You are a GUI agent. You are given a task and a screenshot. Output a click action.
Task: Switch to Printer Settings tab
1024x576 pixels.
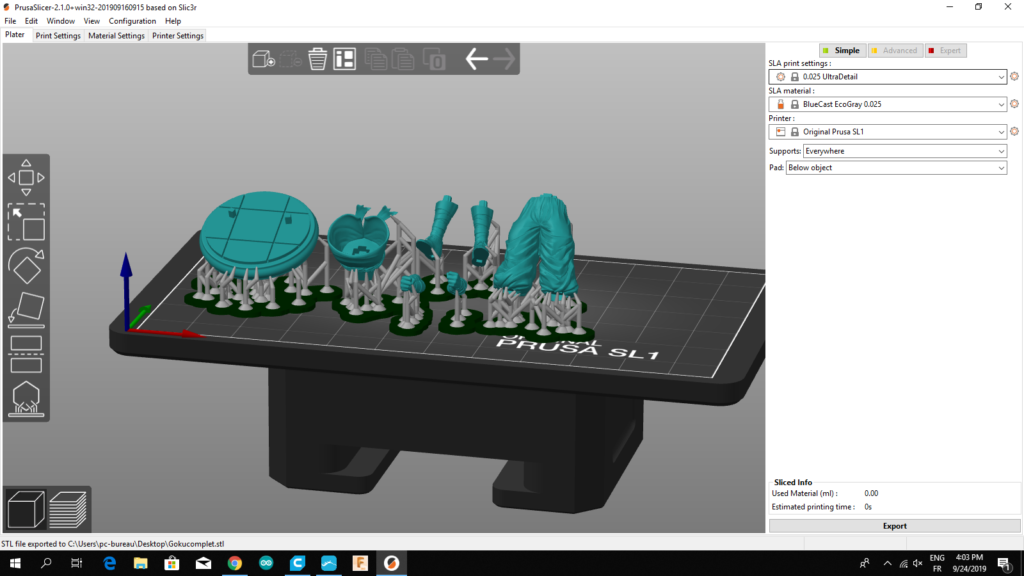178,35
